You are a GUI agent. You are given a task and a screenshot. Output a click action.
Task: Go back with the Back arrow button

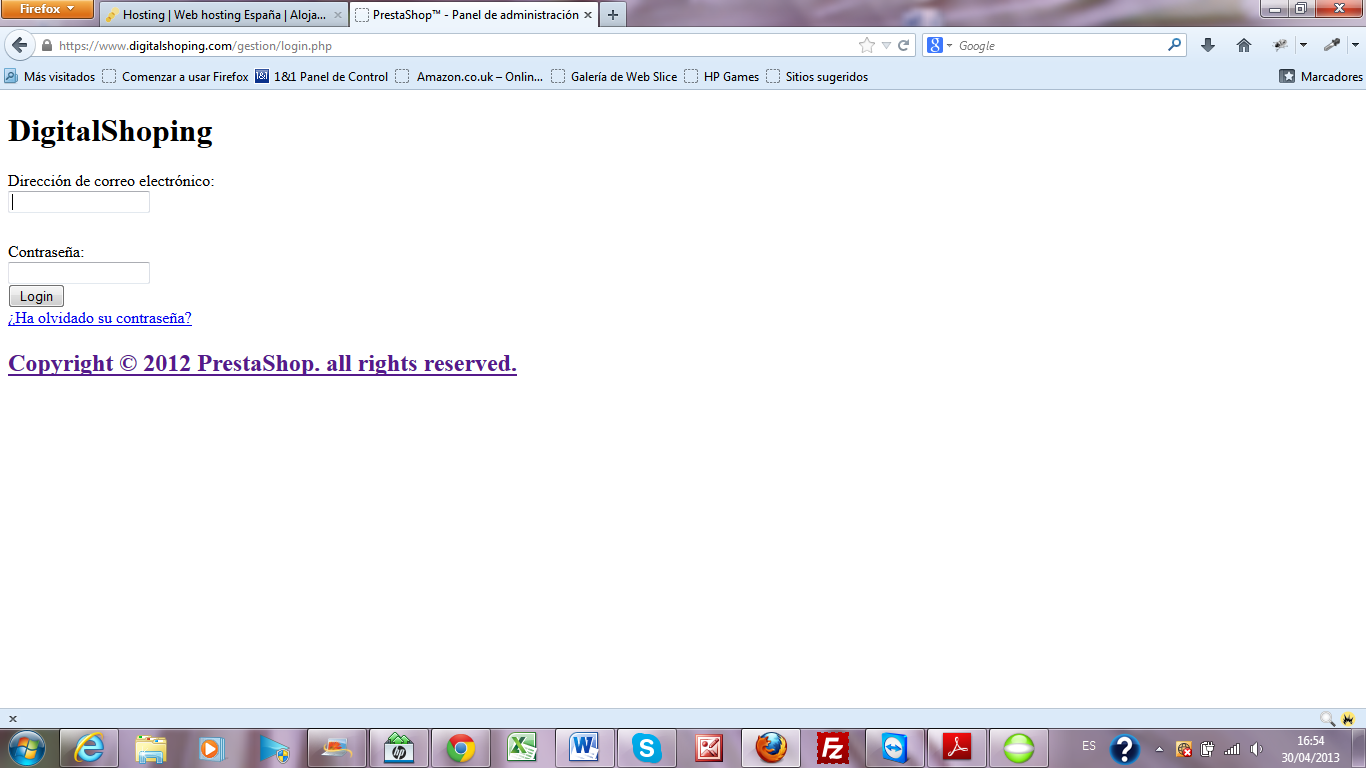pos(19,45)
